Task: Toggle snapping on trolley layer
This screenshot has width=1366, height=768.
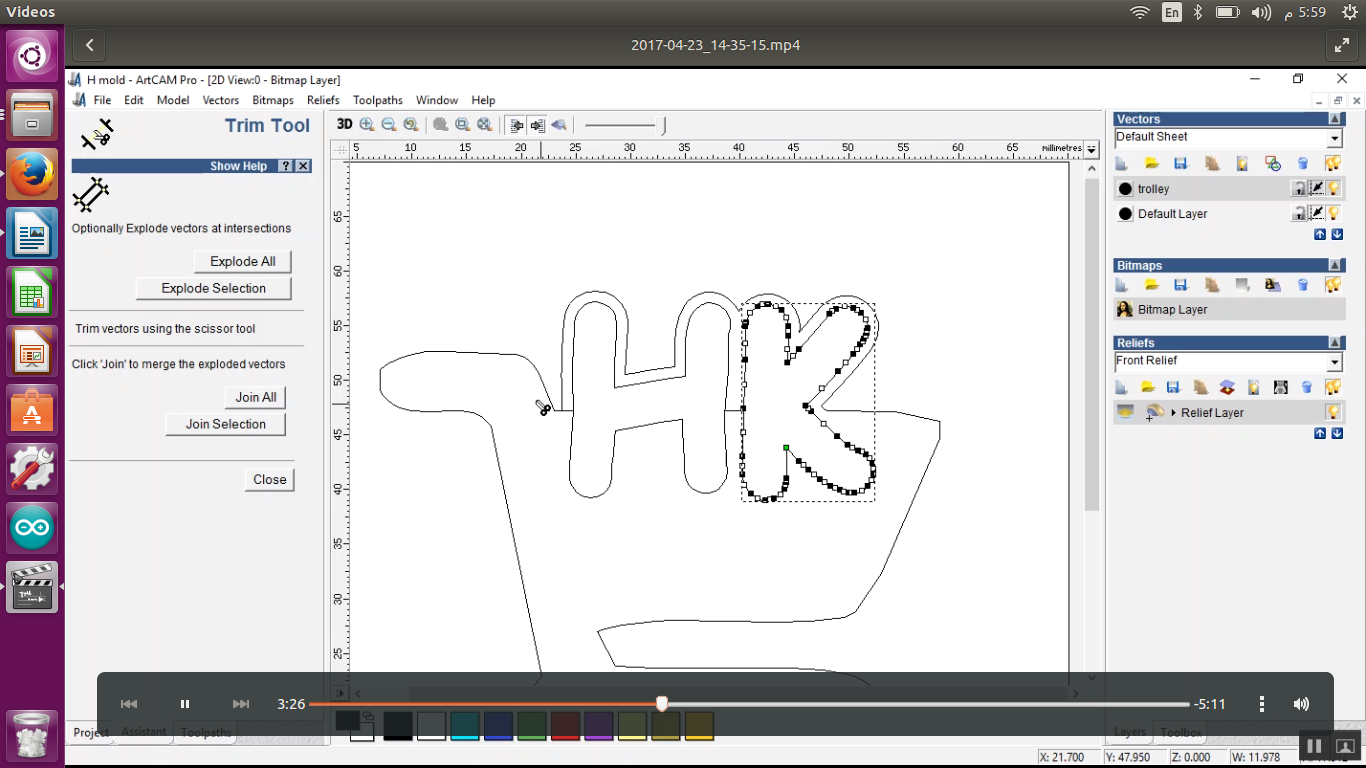Action: pos(1317,188)
